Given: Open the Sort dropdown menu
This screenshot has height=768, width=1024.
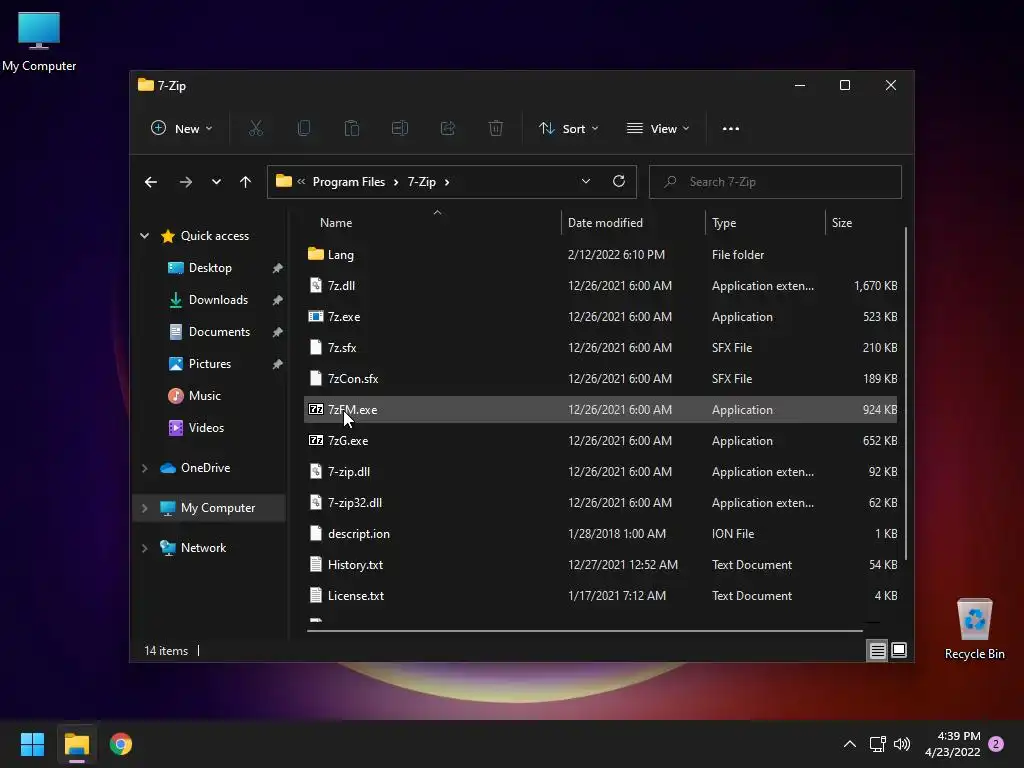Looking at the screenshot, I should [568, 129].
